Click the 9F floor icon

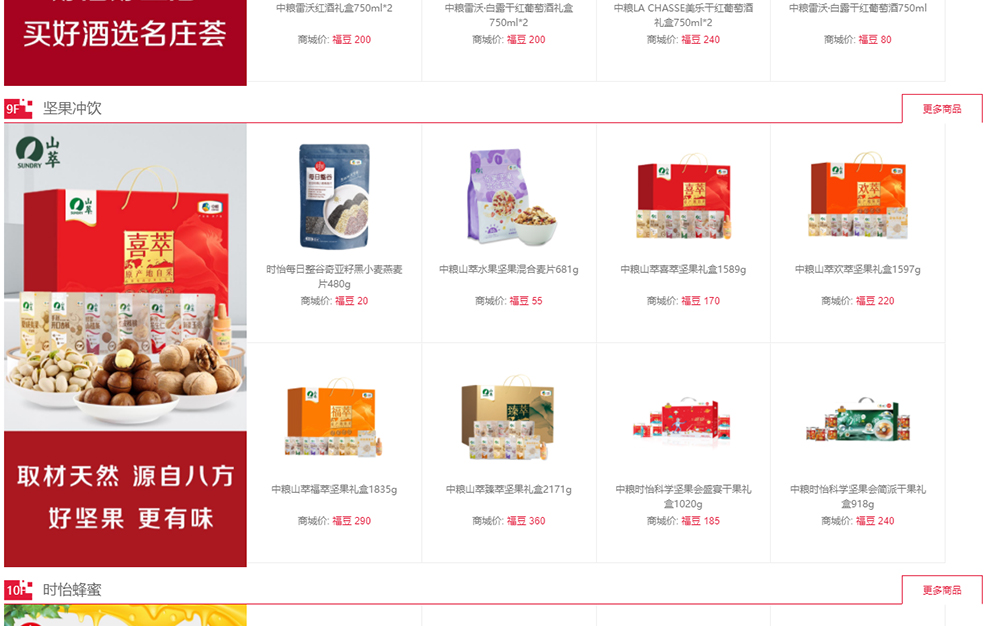pyautogui.click(x=18, y=109)
